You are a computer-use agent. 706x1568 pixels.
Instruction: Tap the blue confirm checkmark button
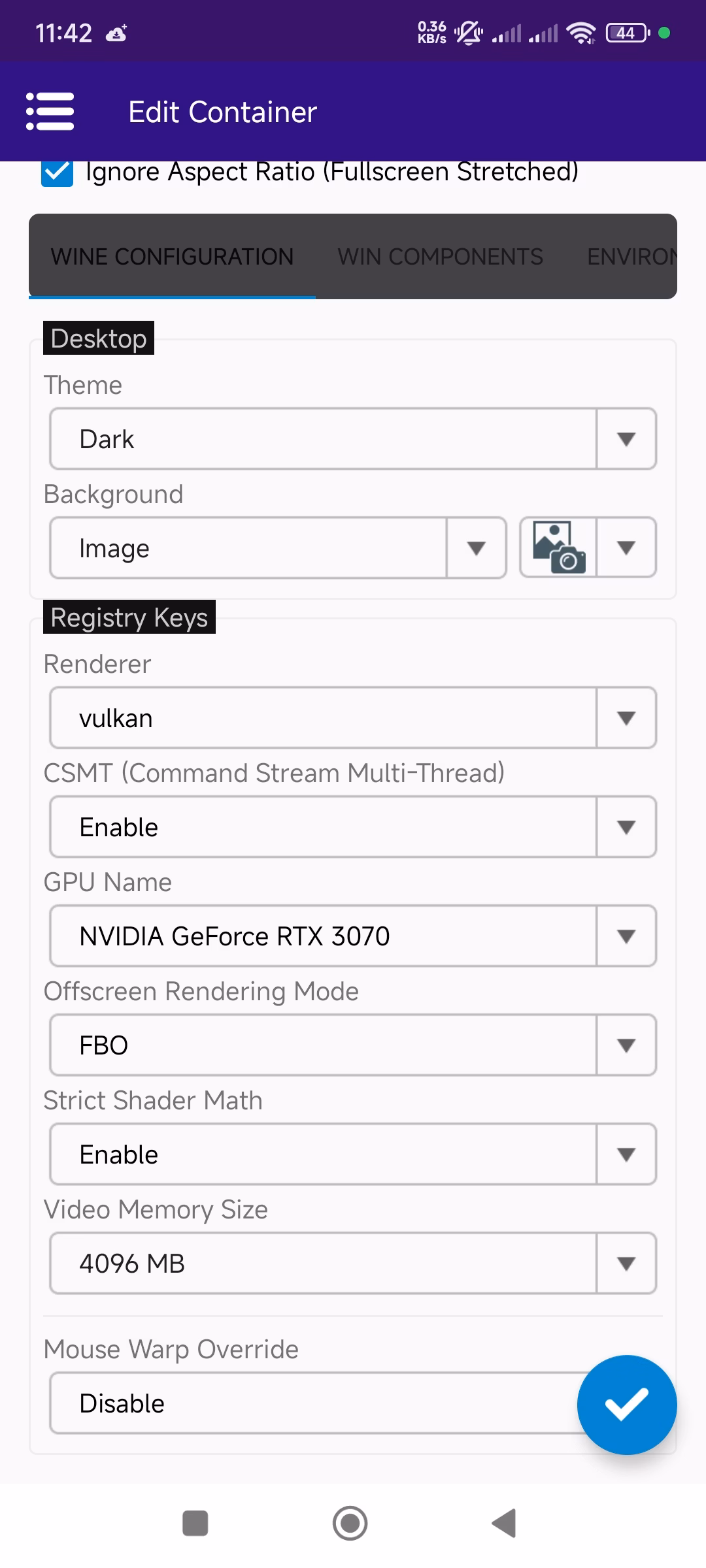(626, 1404)
